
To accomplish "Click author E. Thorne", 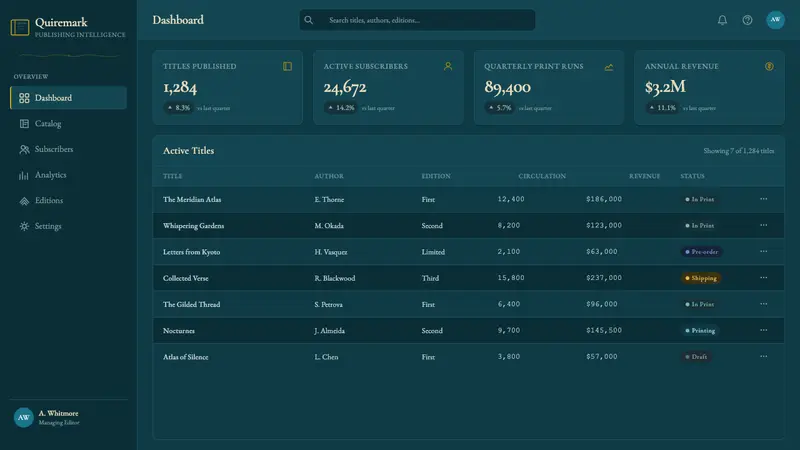I will click(329, 199).
